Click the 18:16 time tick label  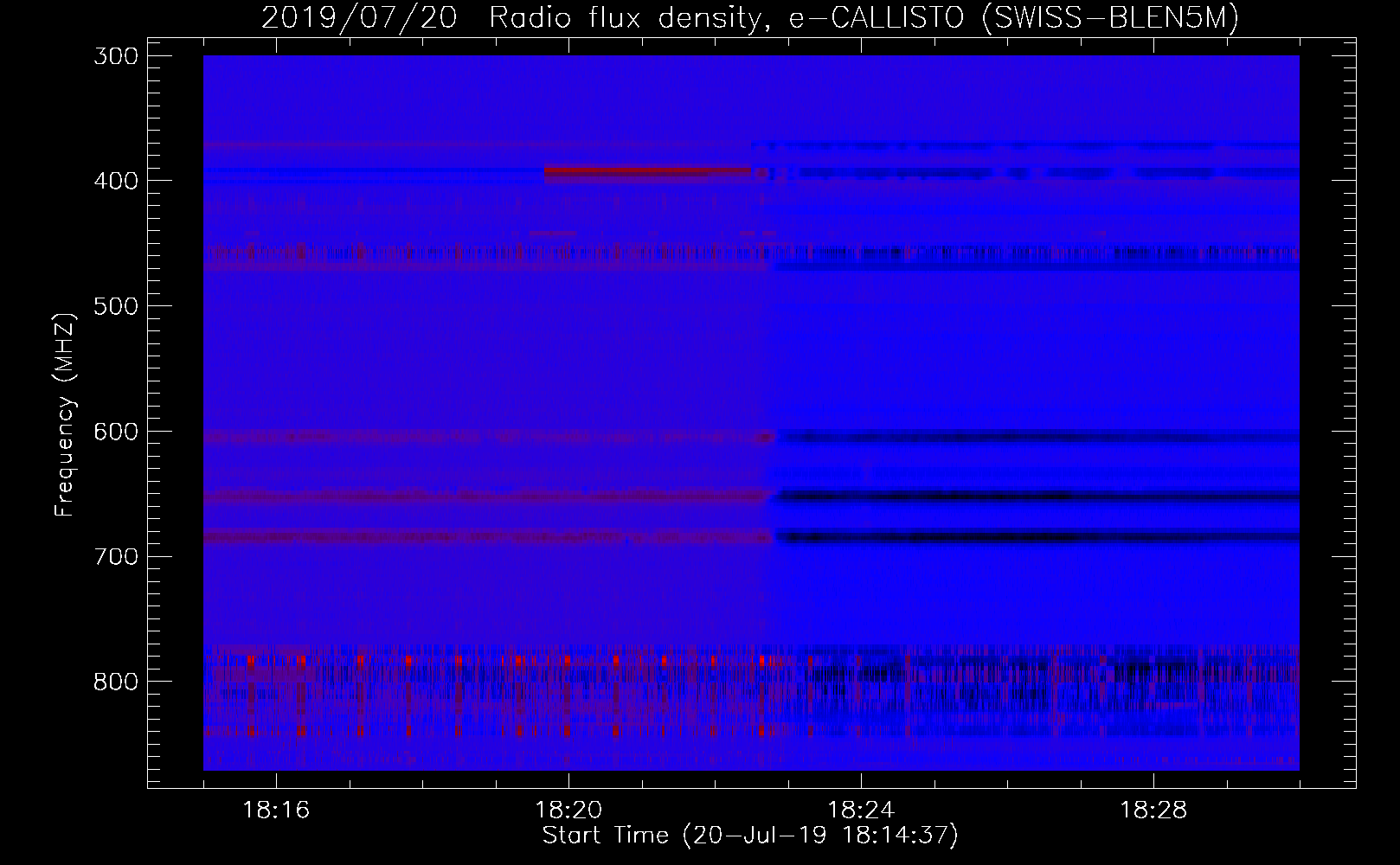coord(276,811)
